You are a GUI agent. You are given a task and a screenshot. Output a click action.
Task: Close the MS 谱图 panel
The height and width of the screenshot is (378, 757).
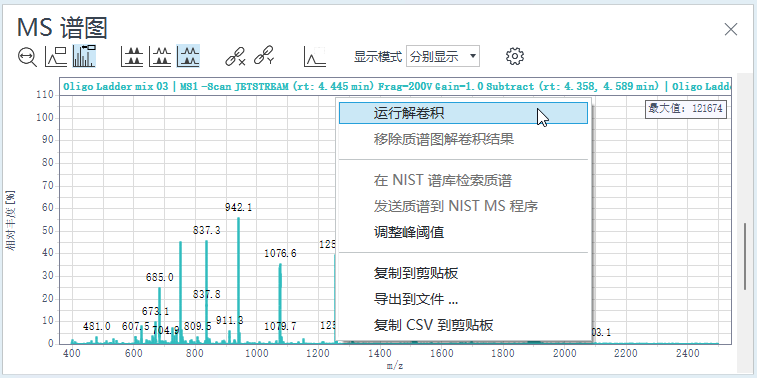click(731, 29)
